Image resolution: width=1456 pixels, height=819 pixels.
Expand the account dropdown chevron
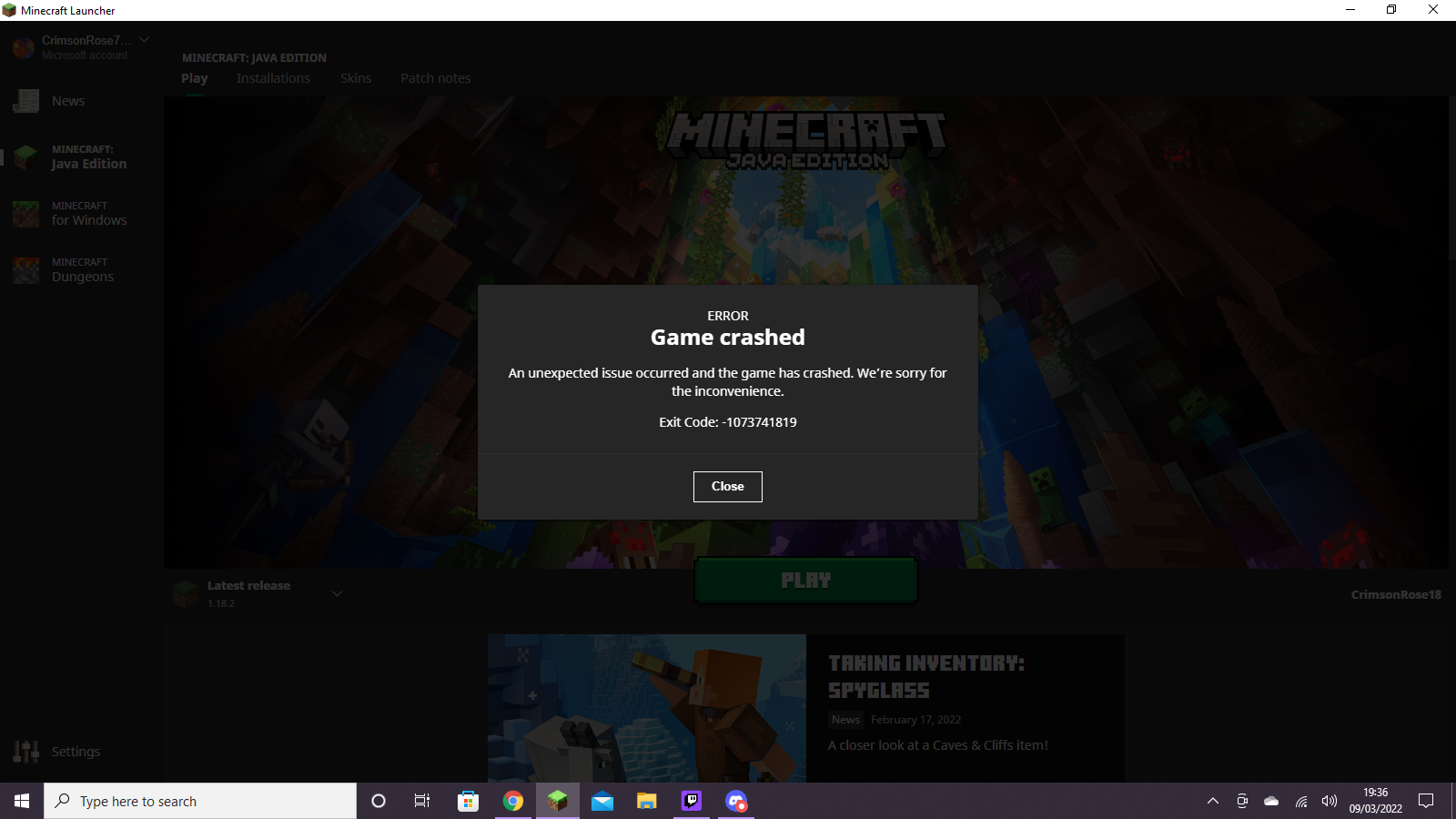coord(144,40)
